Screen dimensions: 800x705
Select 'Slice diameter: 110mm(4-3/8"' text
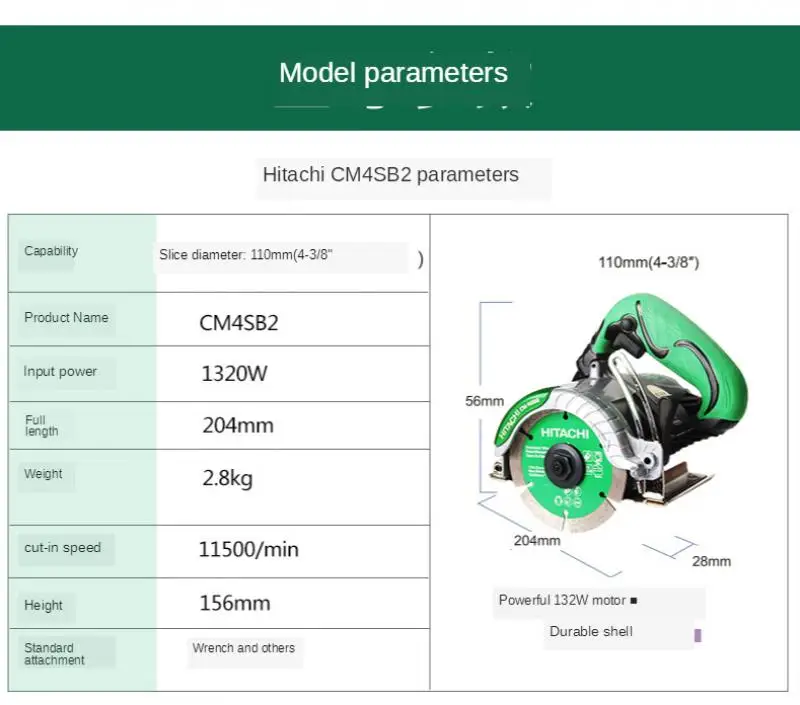click(245, 255)
